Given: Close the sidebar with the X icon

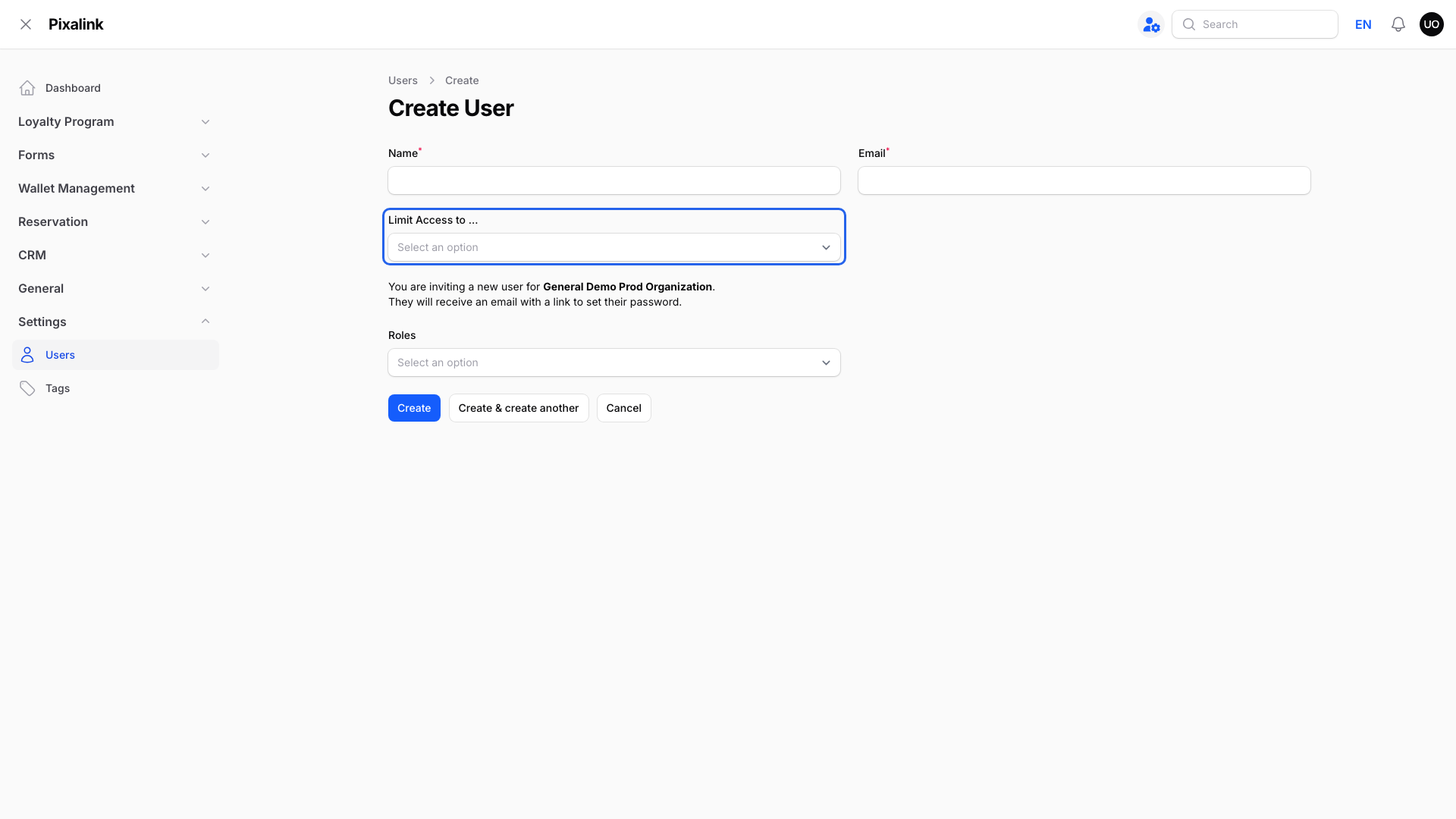Looking at the screenshot, I should point(26,24).
